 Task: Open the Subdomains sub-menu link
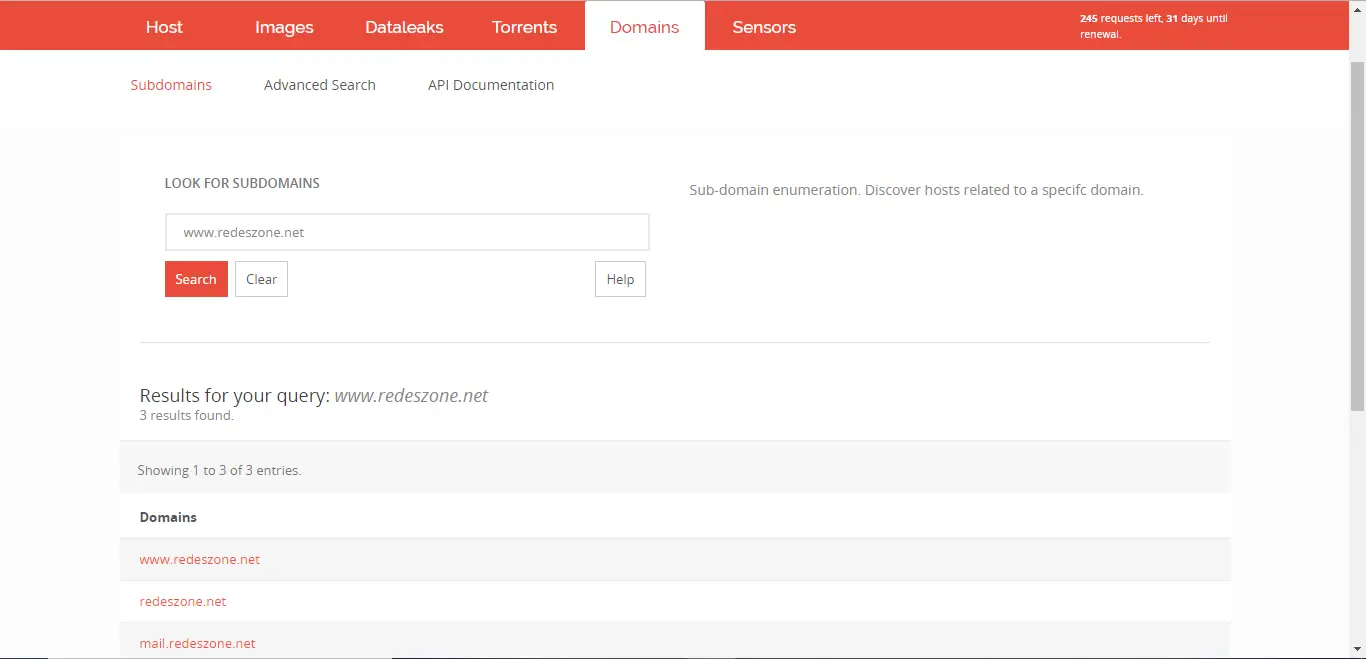[x=171, y=85]
